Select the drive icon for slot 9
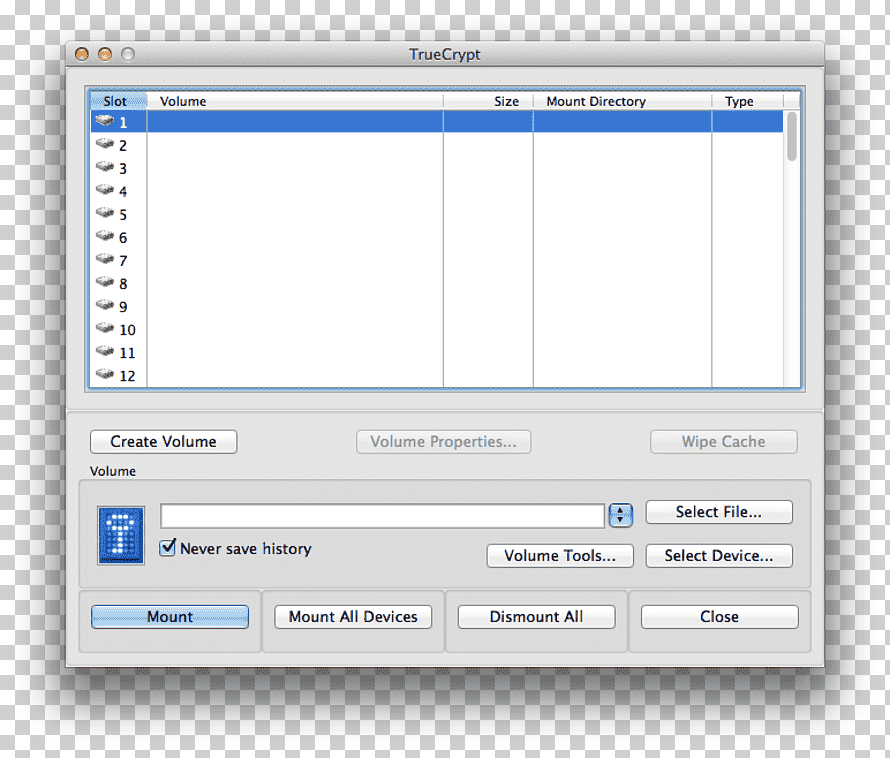Screen dimensions: 890x758 coord(105,305)
